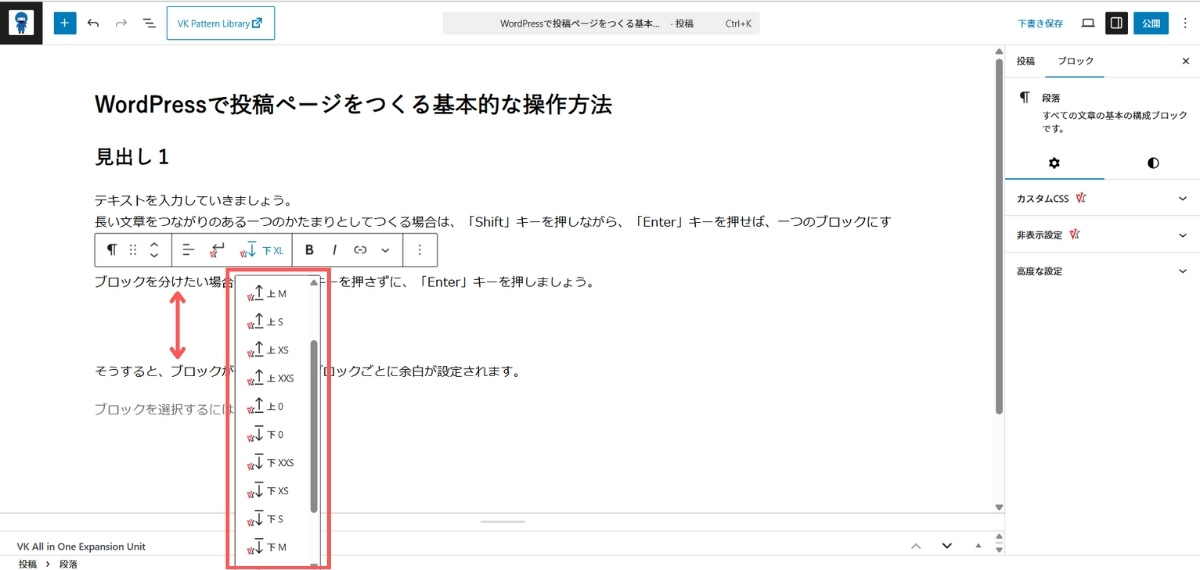Expand the 高度な設定 panel

coord(1102,271)
